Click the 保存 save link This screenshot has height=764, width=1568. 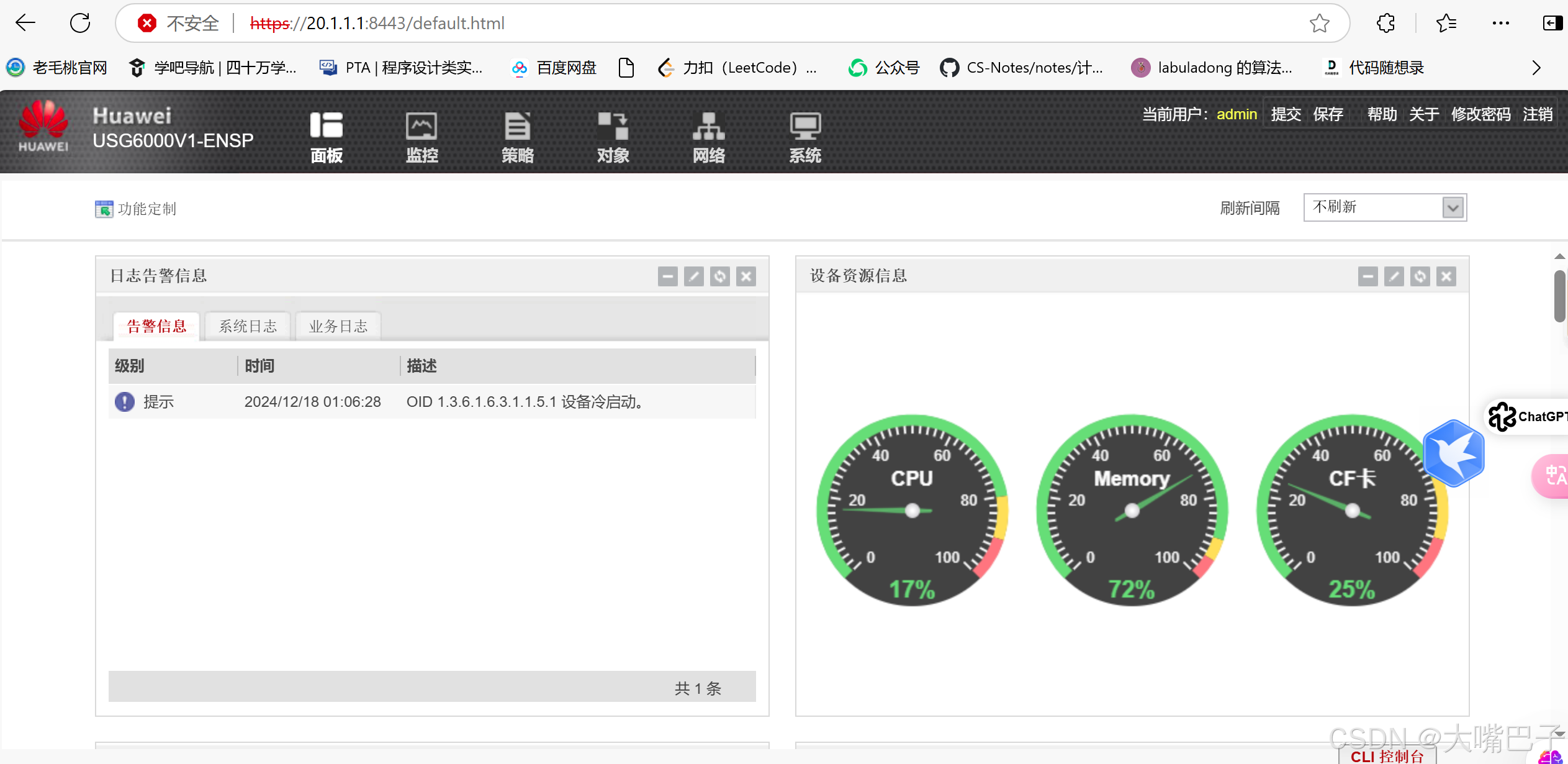[1328, 114]
